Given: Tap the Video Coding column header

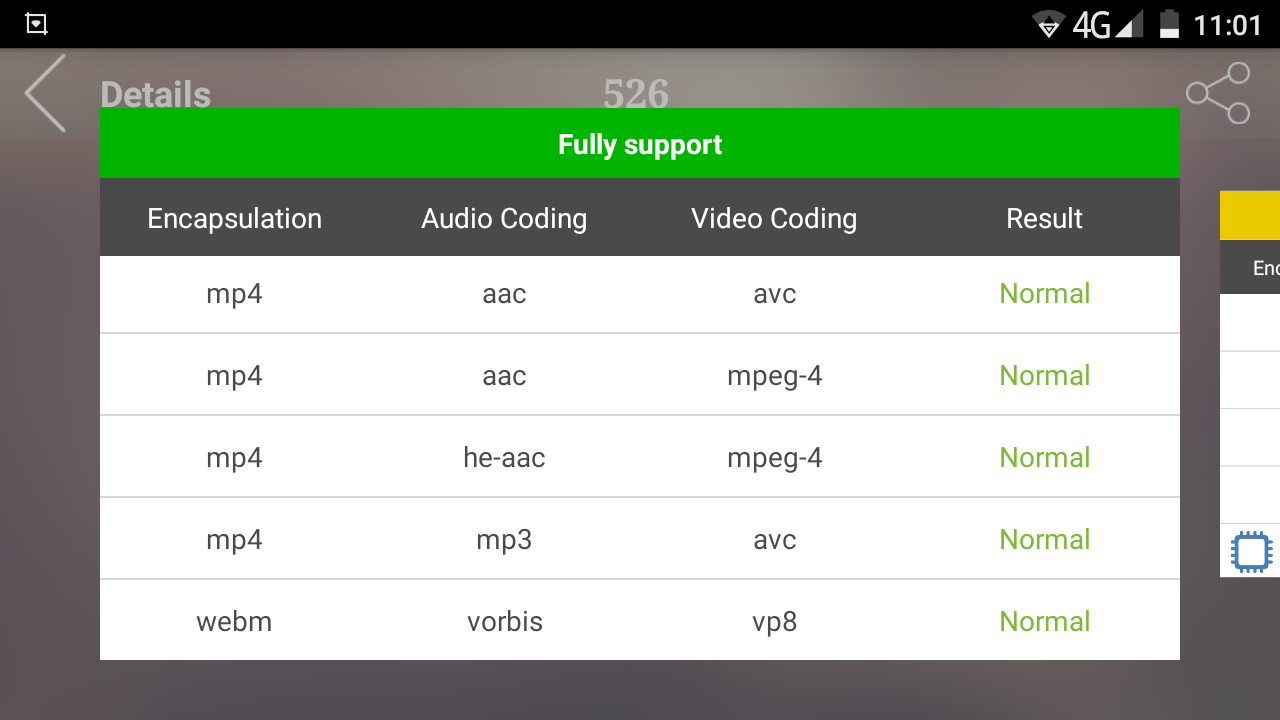Looking at the screenshot, I should (774, 219).
